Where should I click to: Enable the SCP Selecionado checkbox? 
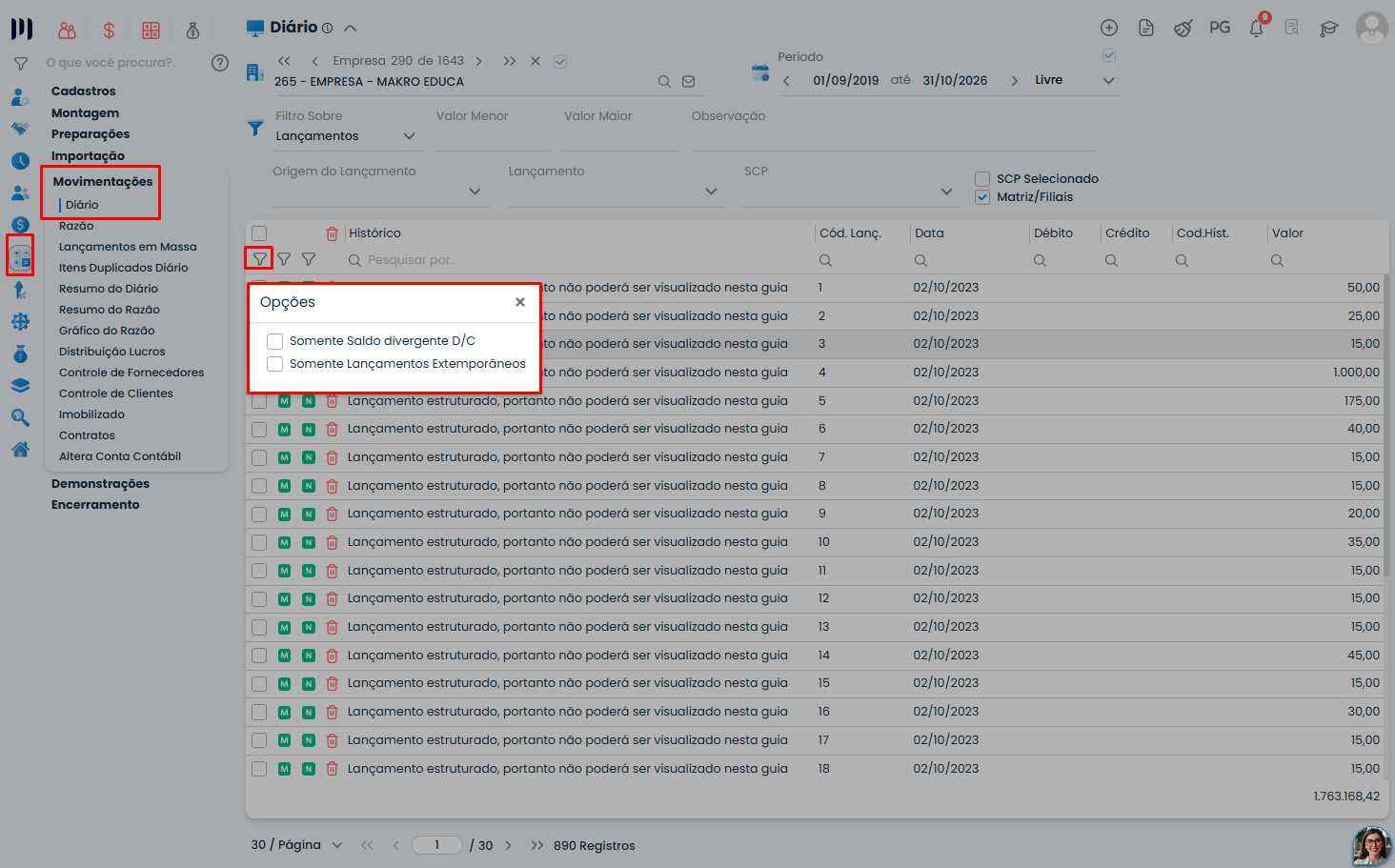982,179
